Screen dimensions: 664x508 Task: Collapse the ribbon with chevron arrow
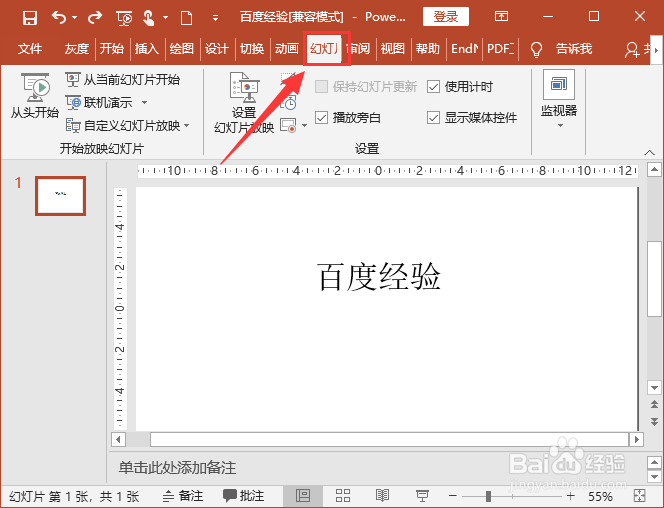[x=650, y=152]
